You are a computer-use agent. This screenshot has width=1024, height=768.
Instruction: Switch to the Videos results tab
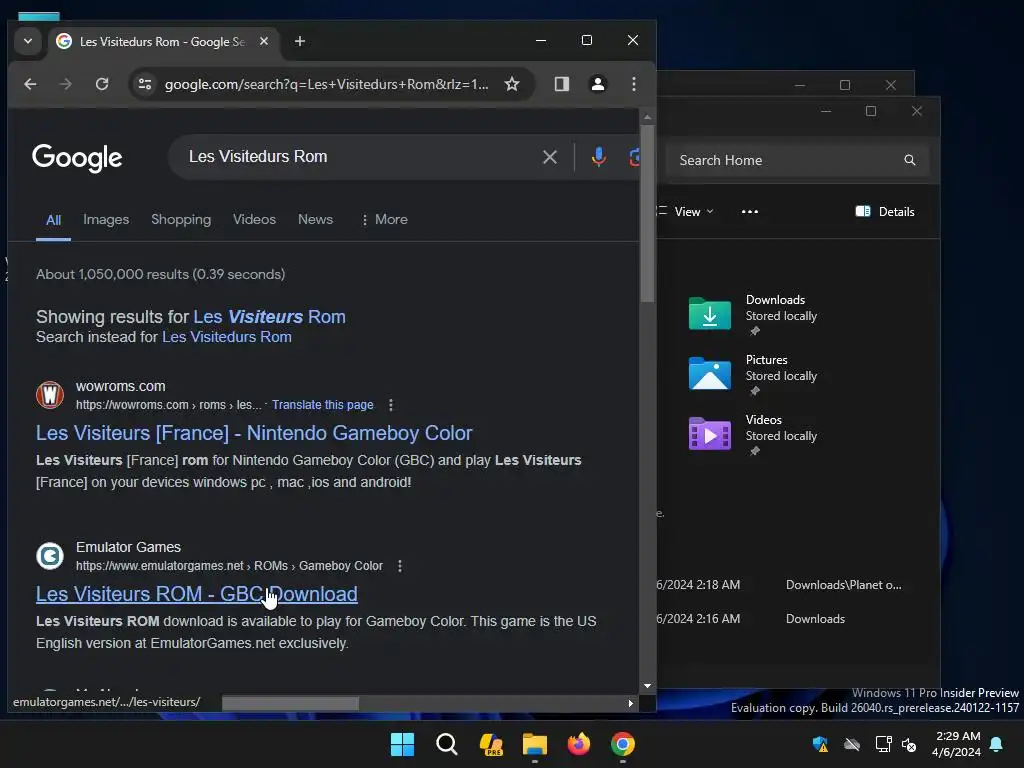[x=254, y=219]
